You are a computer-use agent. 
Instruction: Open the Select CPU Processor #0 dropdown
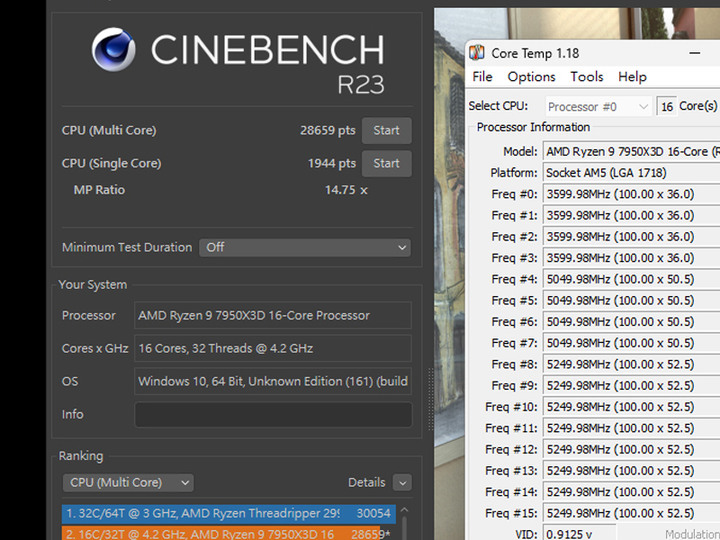click(x=598, y=107)
